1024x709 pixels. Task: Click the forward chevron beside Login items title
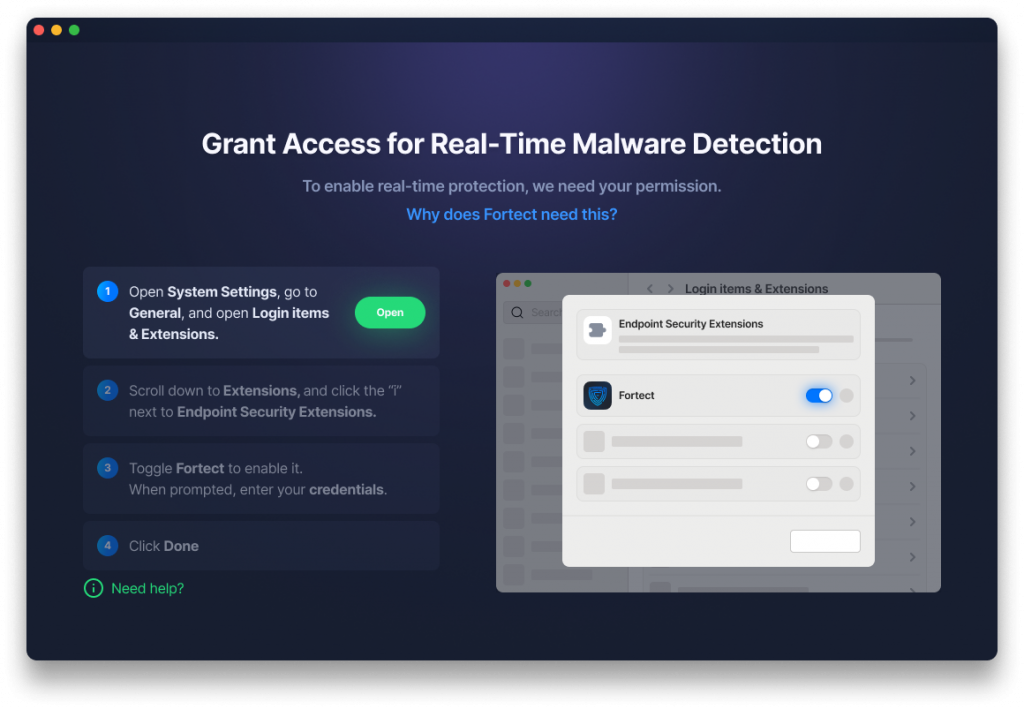coord(670,289)
